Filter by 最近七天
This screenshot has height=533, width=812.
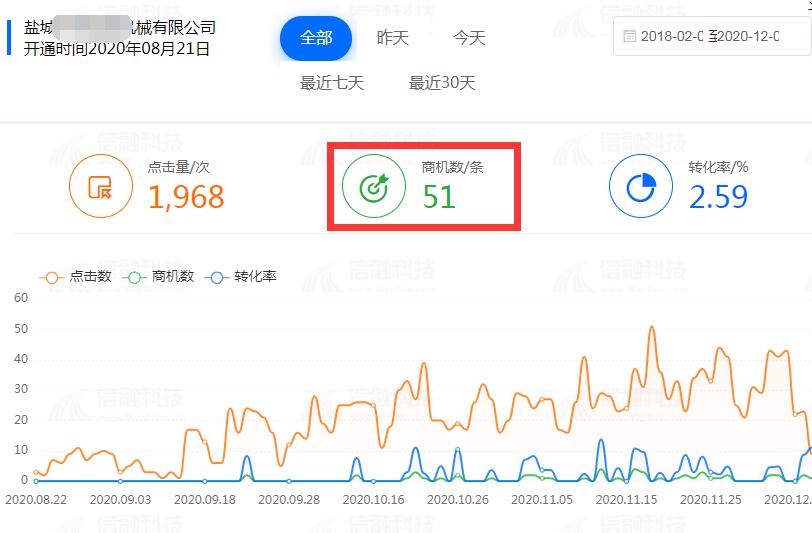(331, 83)
